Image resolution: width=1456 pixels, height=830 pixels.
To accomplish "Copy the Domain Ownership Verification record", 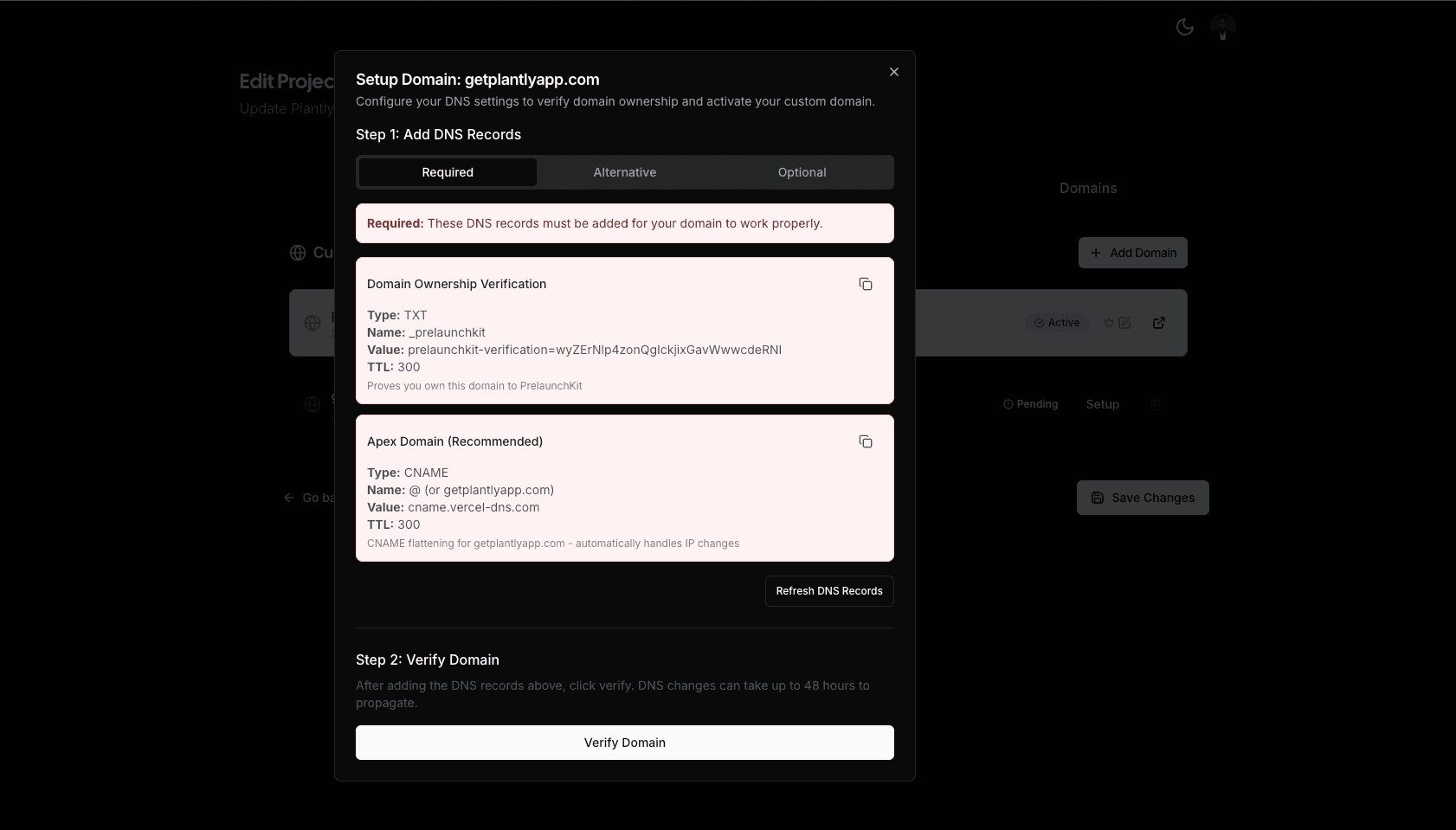I will tap(865, 284).
